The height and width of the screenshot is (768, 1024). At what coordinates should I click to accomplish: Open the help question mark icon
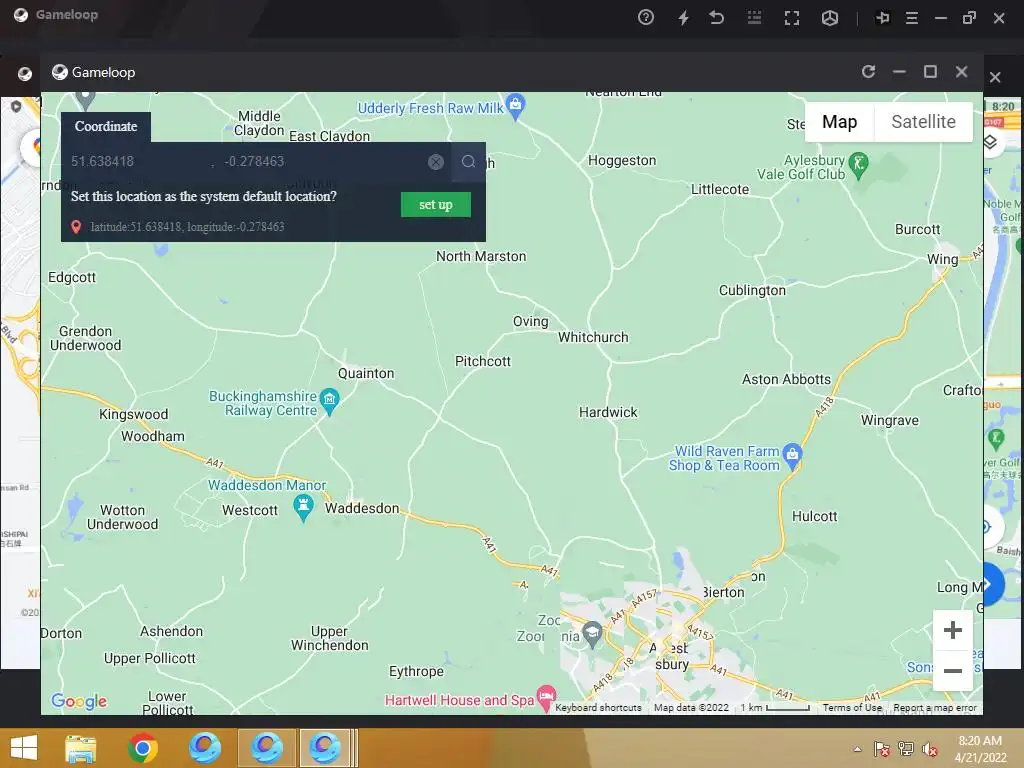(645, 18)
